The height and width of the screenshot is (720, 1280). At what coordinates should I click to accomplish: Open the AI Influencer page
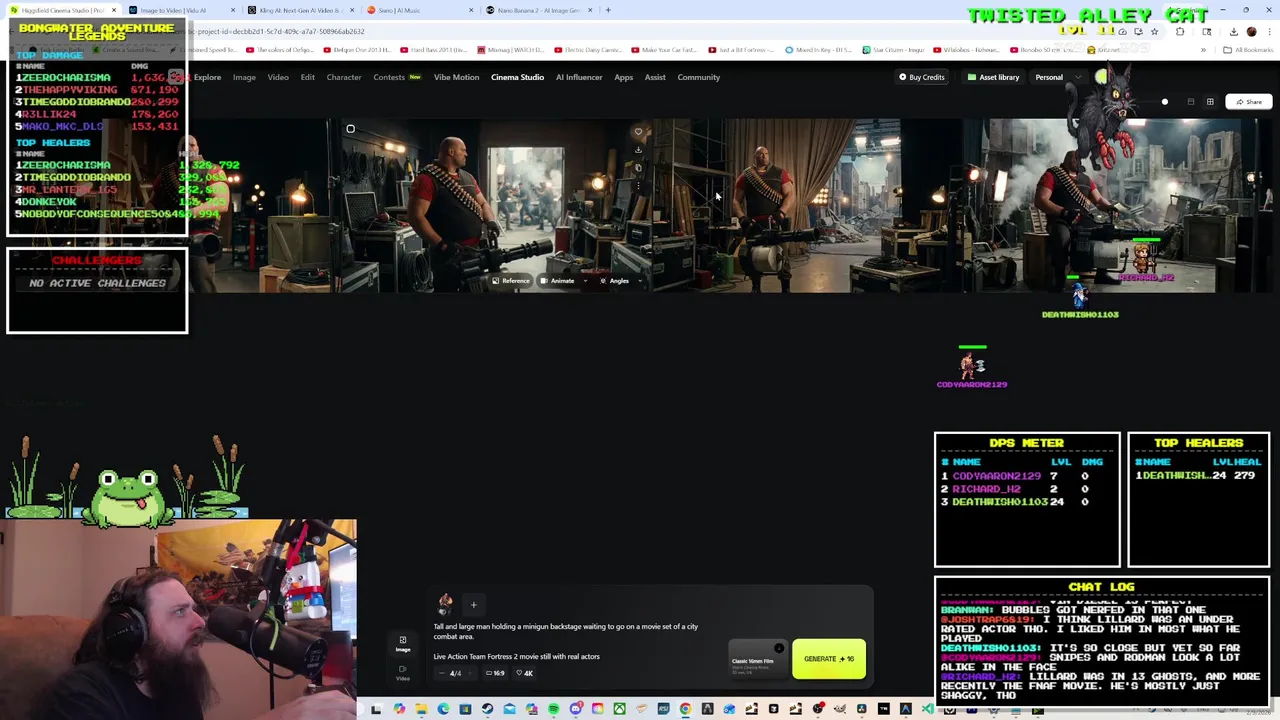pos(579,77)
